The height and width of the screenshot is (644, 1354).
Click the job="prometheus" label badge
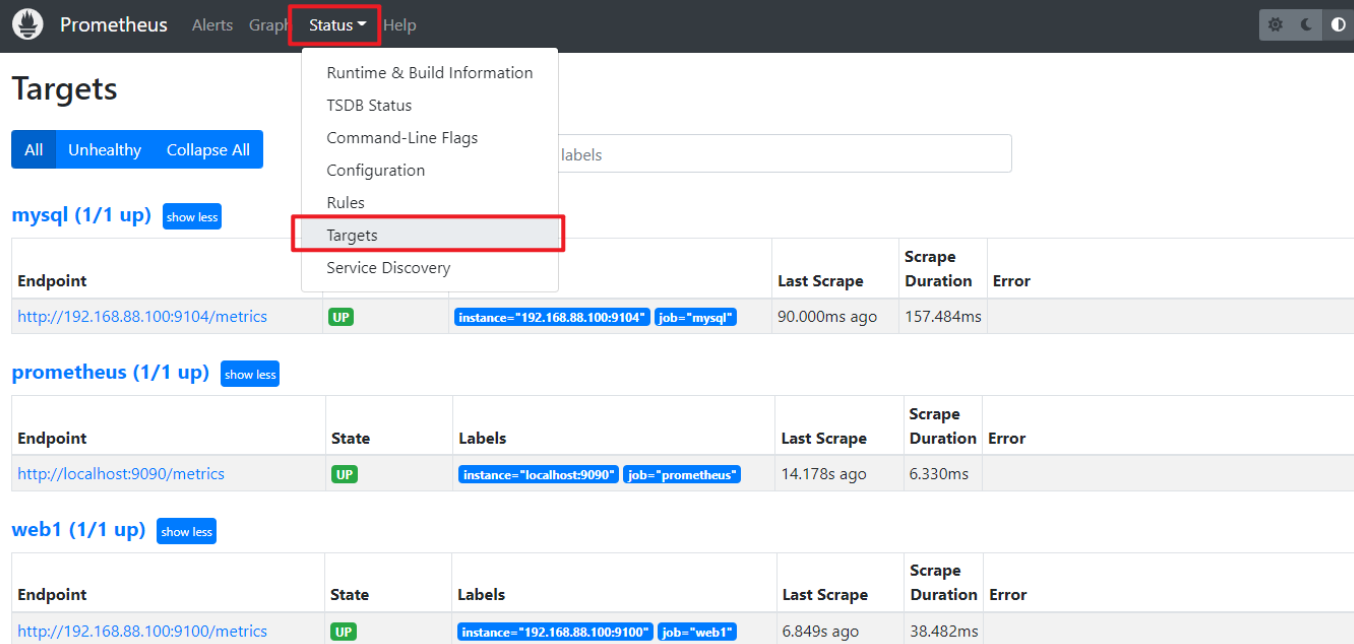[x=682, y=474]
